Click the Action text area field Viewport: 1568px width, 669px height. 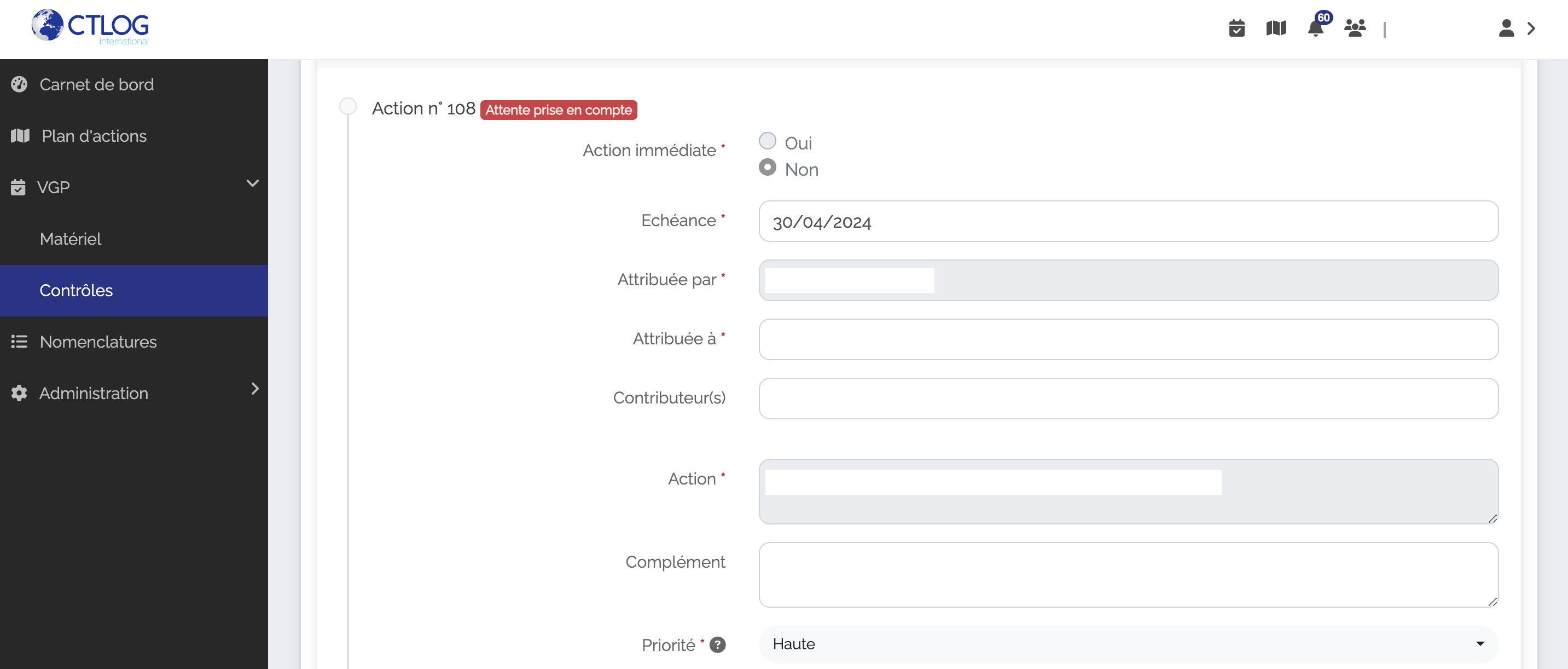1128,491
